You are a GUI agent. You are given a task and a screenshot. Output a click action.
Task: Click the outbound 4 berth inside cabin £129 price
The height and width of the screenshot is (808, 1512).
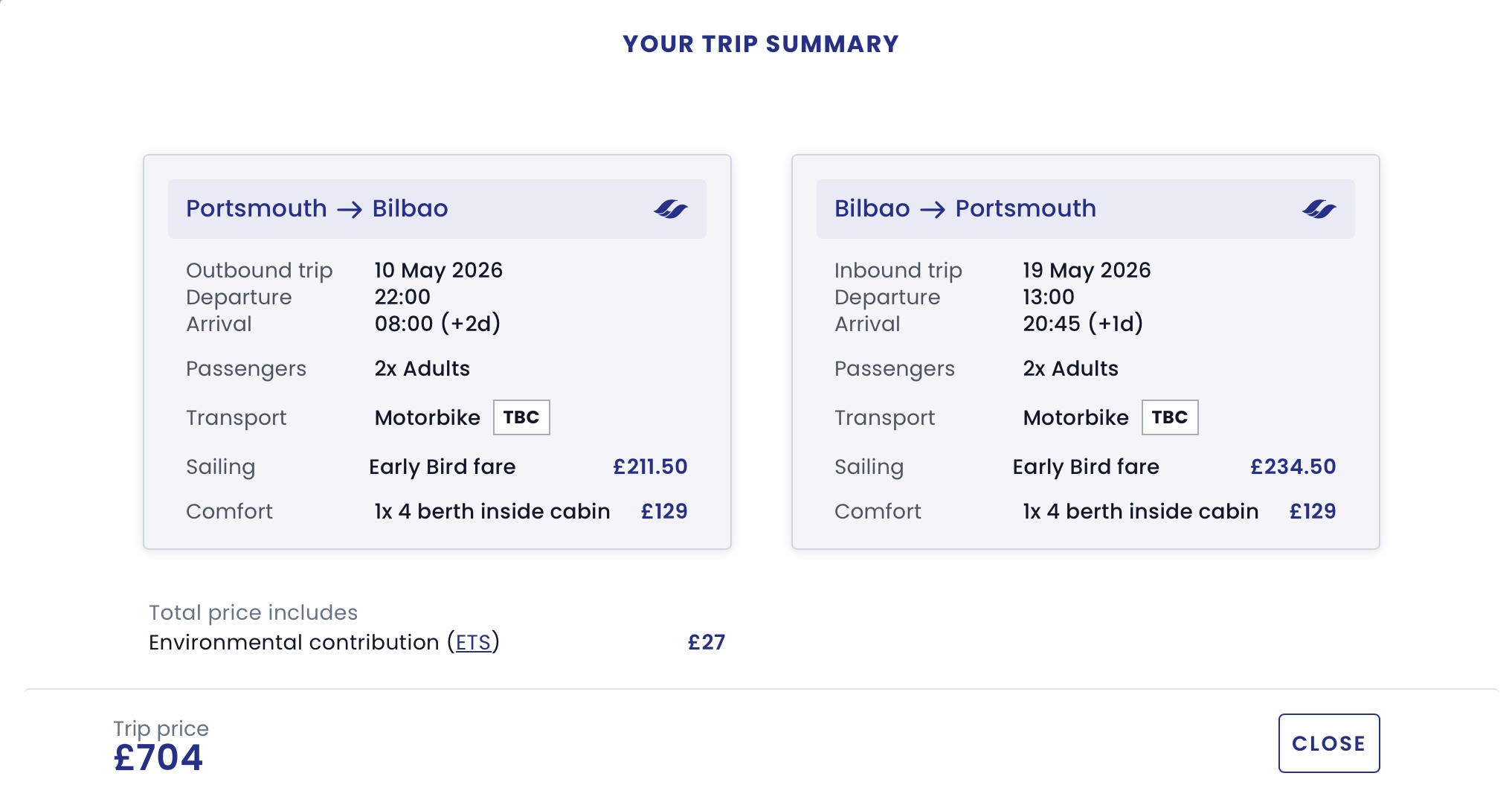click(x=664, y=511)
